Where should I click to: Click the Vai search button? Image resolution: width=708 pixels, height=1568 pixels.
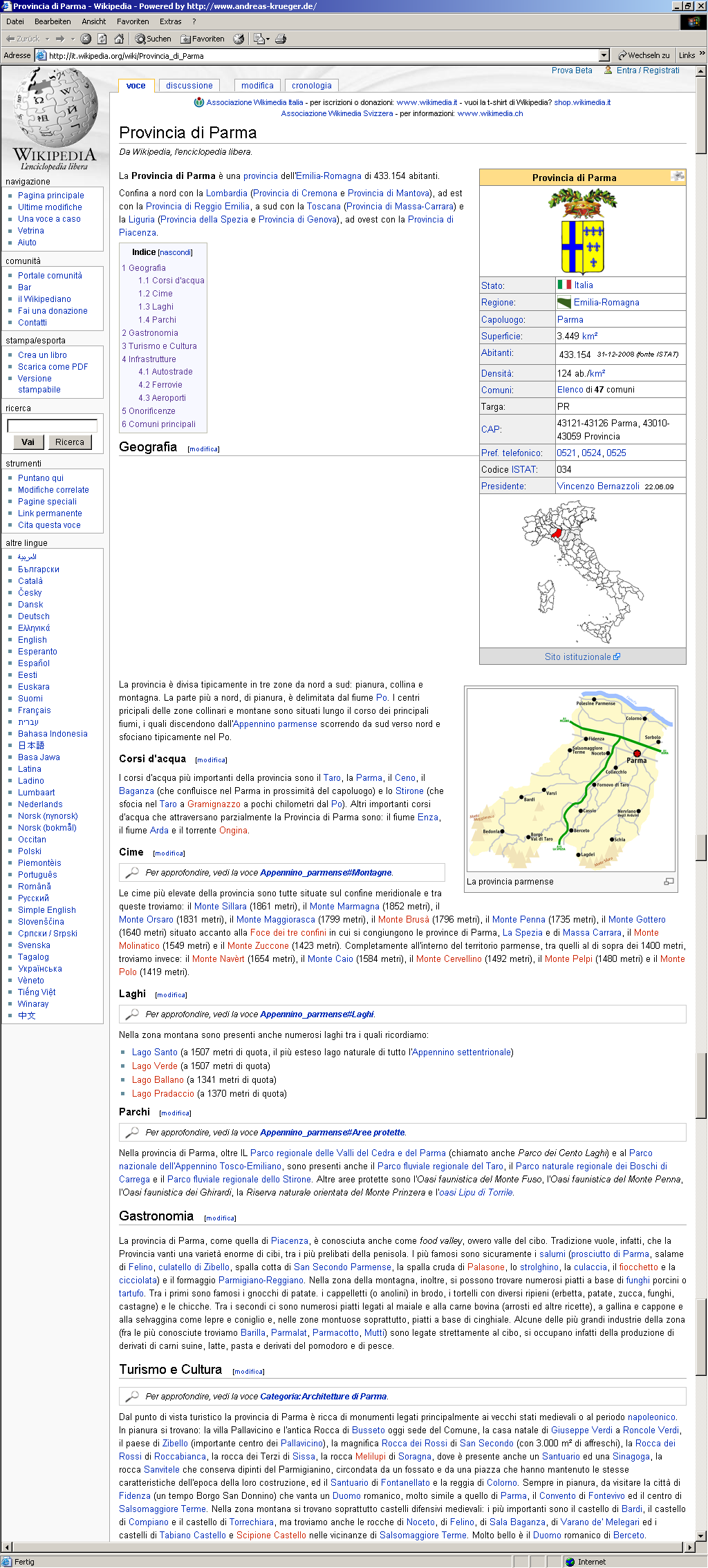[28, 442]
